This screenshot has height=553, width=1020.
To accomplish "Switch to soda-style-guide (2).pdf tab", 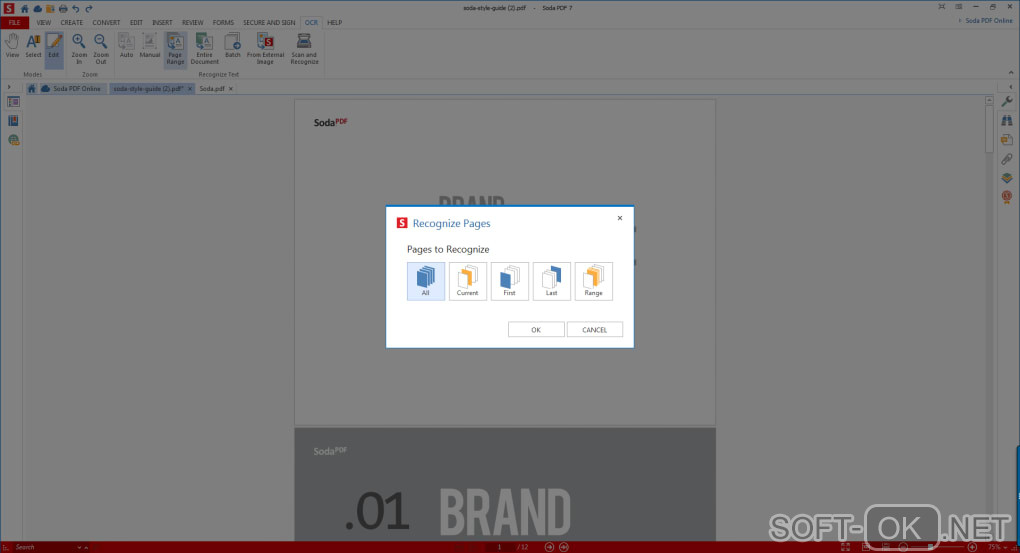I will 148,88.
